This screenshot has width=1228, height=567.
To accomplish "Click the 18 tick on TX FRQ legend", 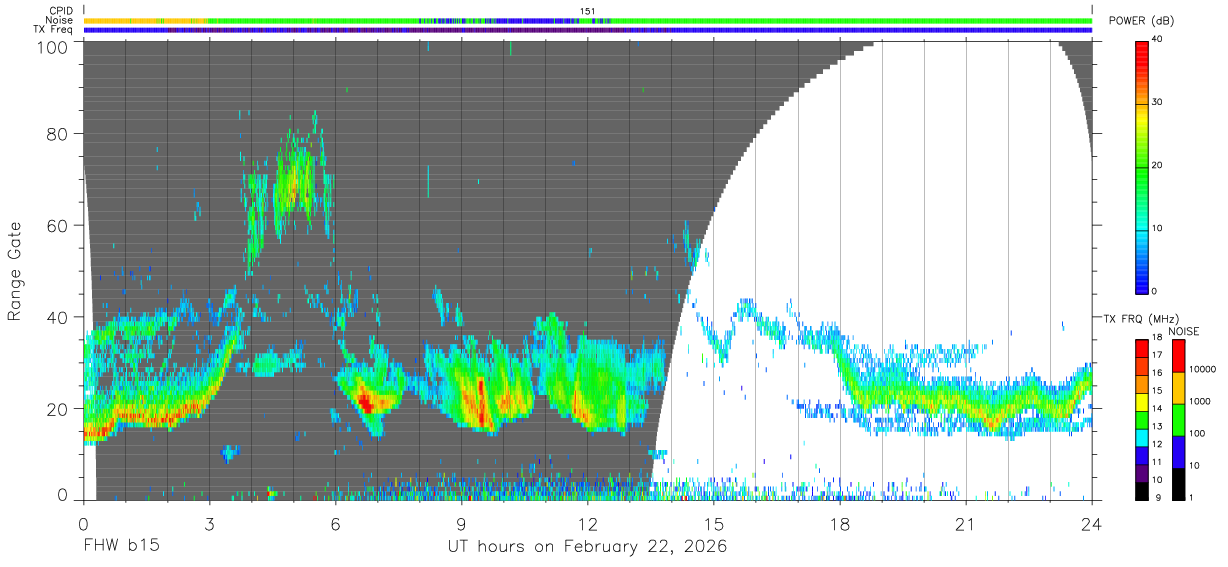I will [x=1157, y=337].
